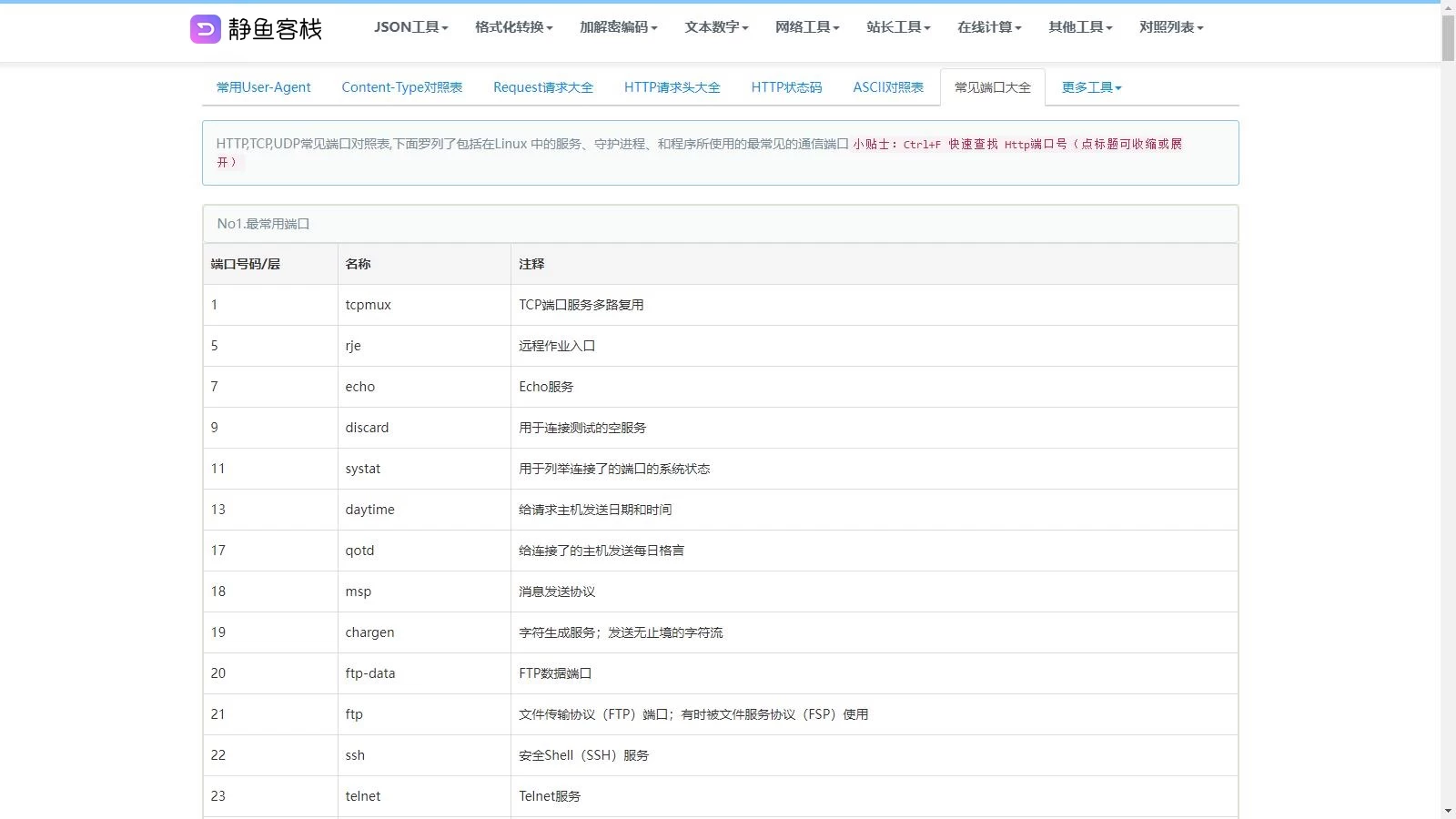Screen dimensions: 1456x819
Task: Open the HTTP请求头大全 tab
Action: click(672, 87)
